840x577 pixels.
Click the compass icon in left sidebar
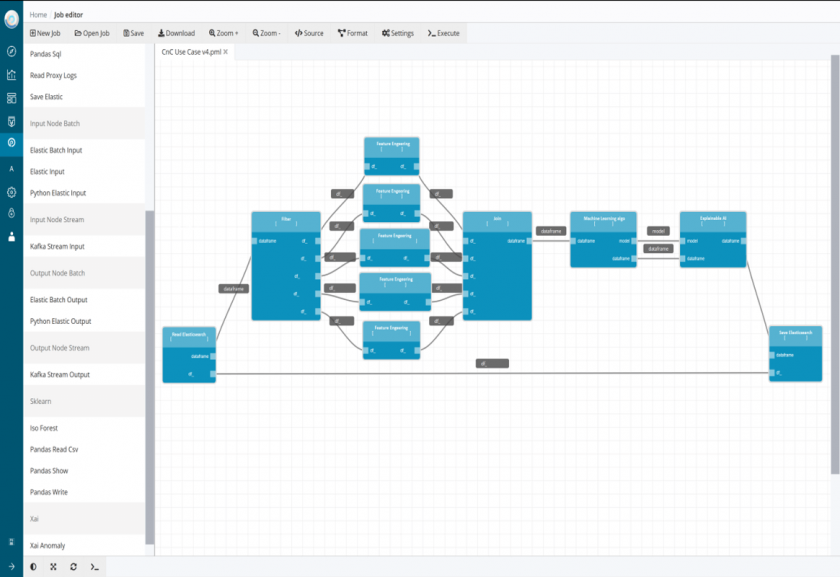(x=11, y=51)
